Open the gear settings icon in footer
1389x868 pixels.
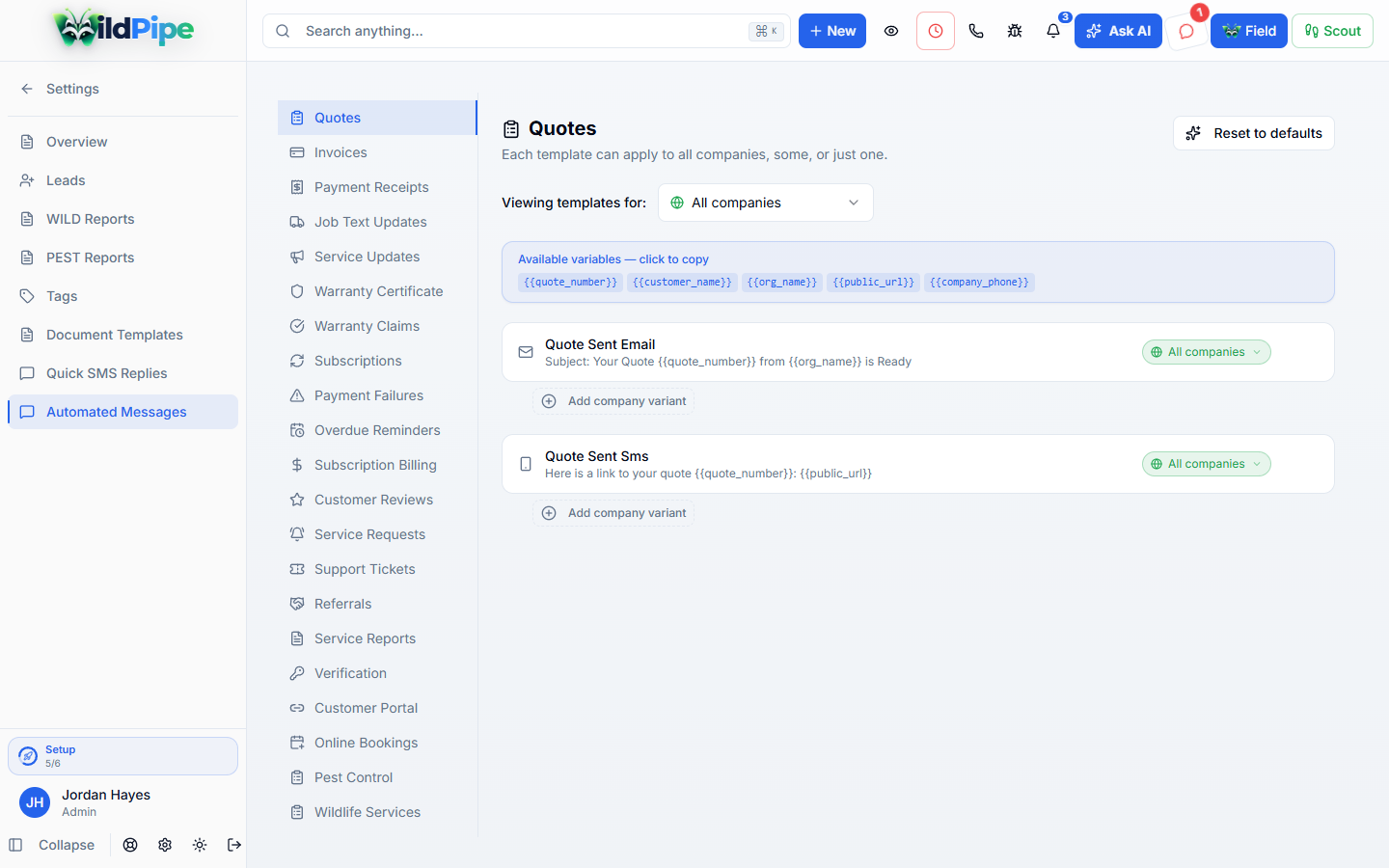(165, 845)
